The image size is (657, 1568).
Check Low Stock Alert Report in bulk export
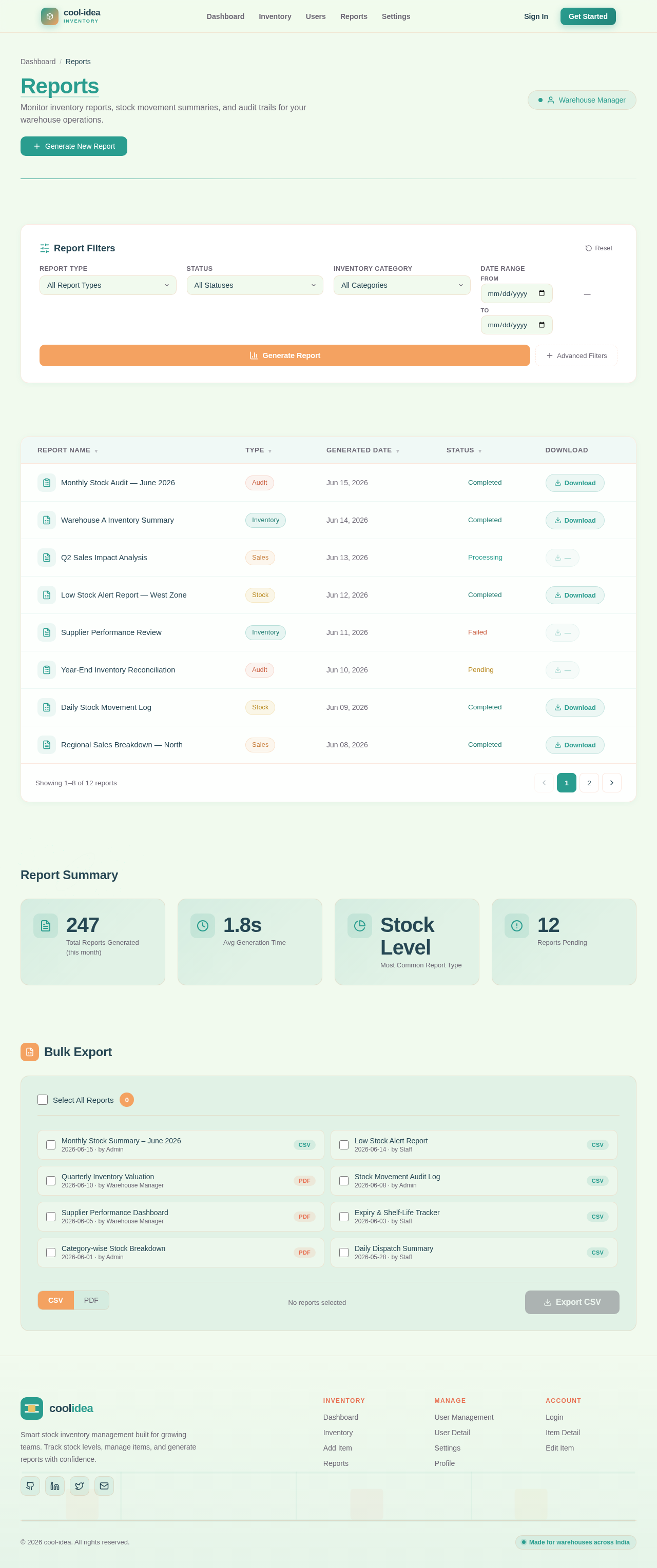344,1145
